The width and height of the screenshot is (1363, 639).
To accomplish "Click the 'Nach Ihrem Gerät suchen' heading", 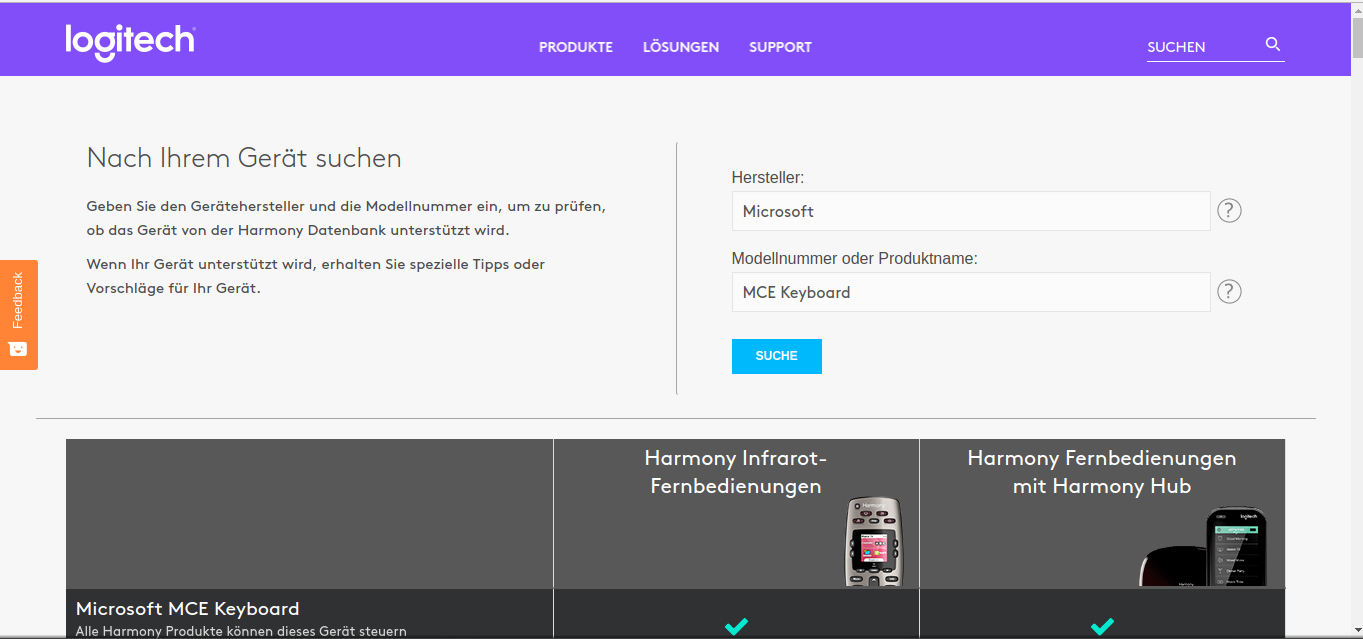I will 244,158.
